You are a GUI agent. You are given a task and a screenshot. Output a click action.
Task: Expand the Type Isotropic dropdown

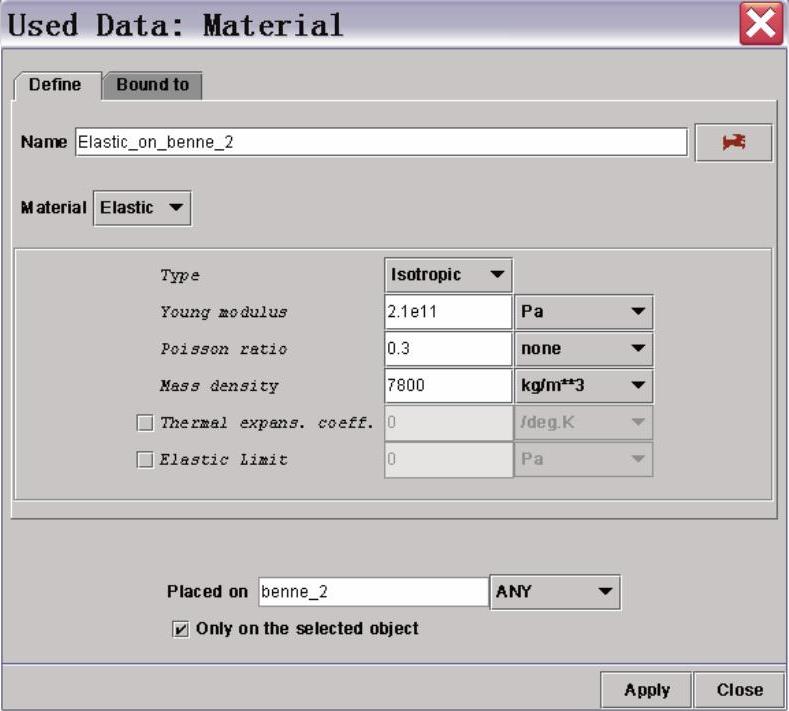click(448, 274)
